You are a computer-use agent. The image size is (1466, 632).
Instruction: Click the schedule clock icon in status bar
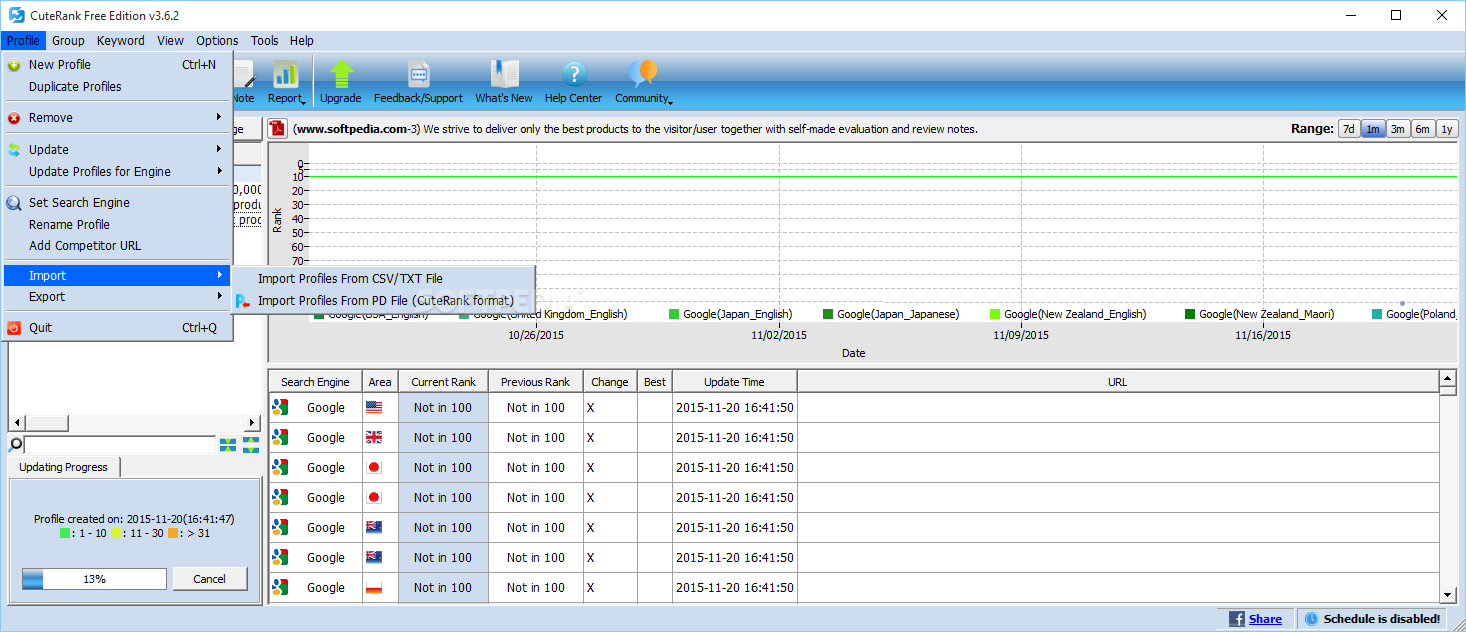coord(1311,619)
